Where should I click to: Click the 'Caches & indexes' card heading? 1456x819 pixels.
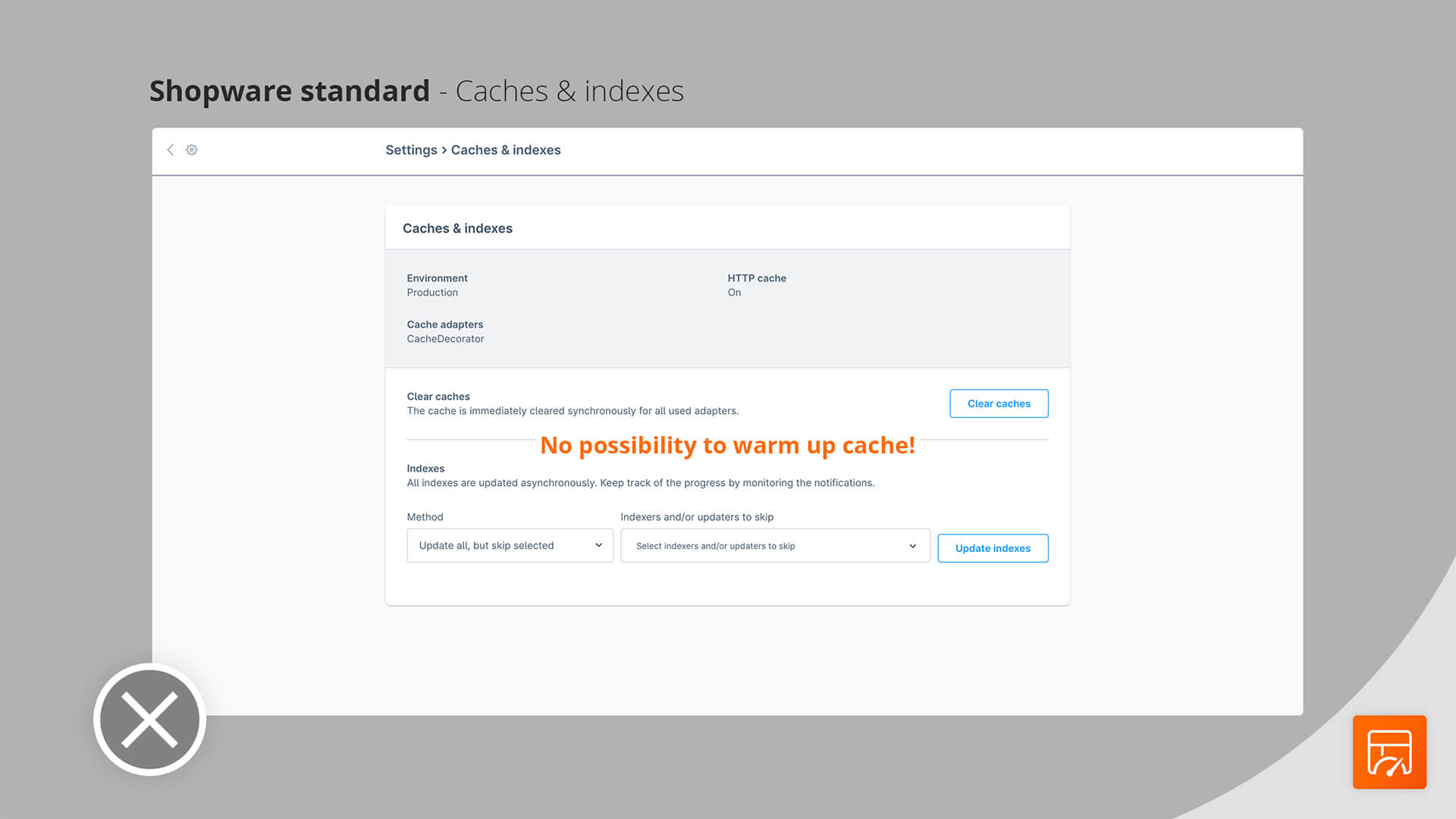(457, 228)
